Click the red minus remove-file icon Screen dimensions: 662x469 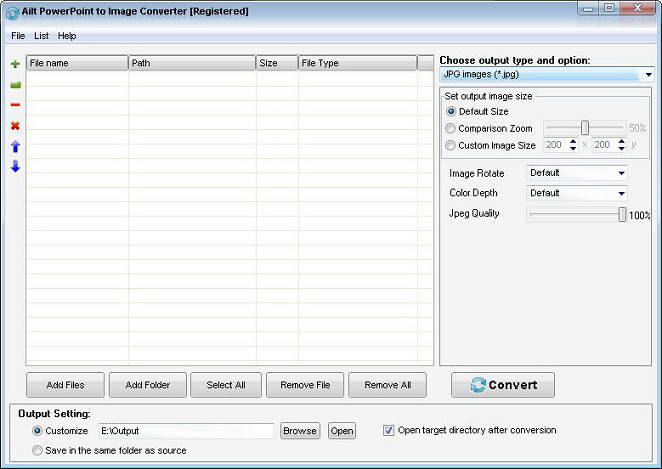point(15,105)
